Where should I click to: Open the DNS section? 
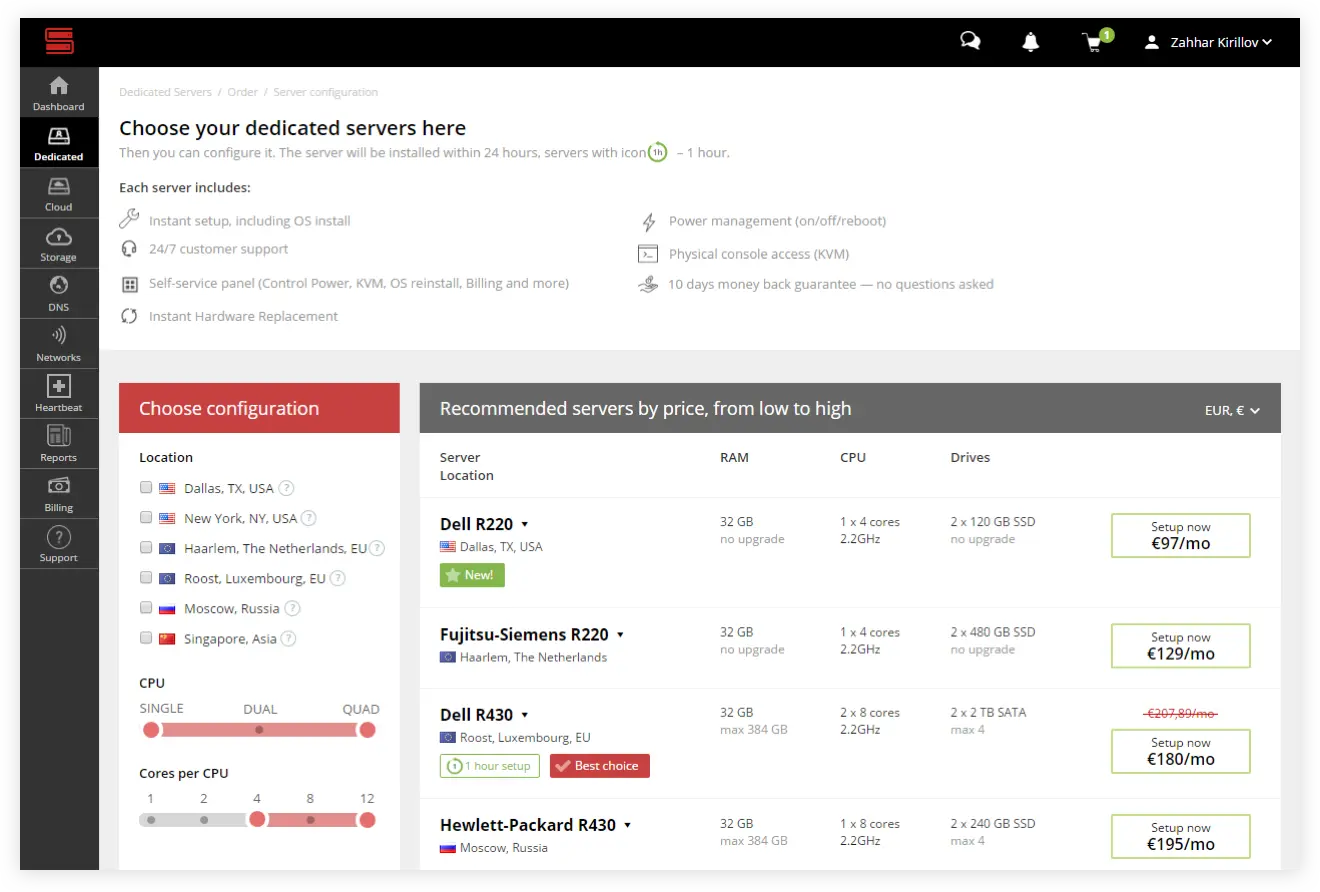click(x=59, y=293)
